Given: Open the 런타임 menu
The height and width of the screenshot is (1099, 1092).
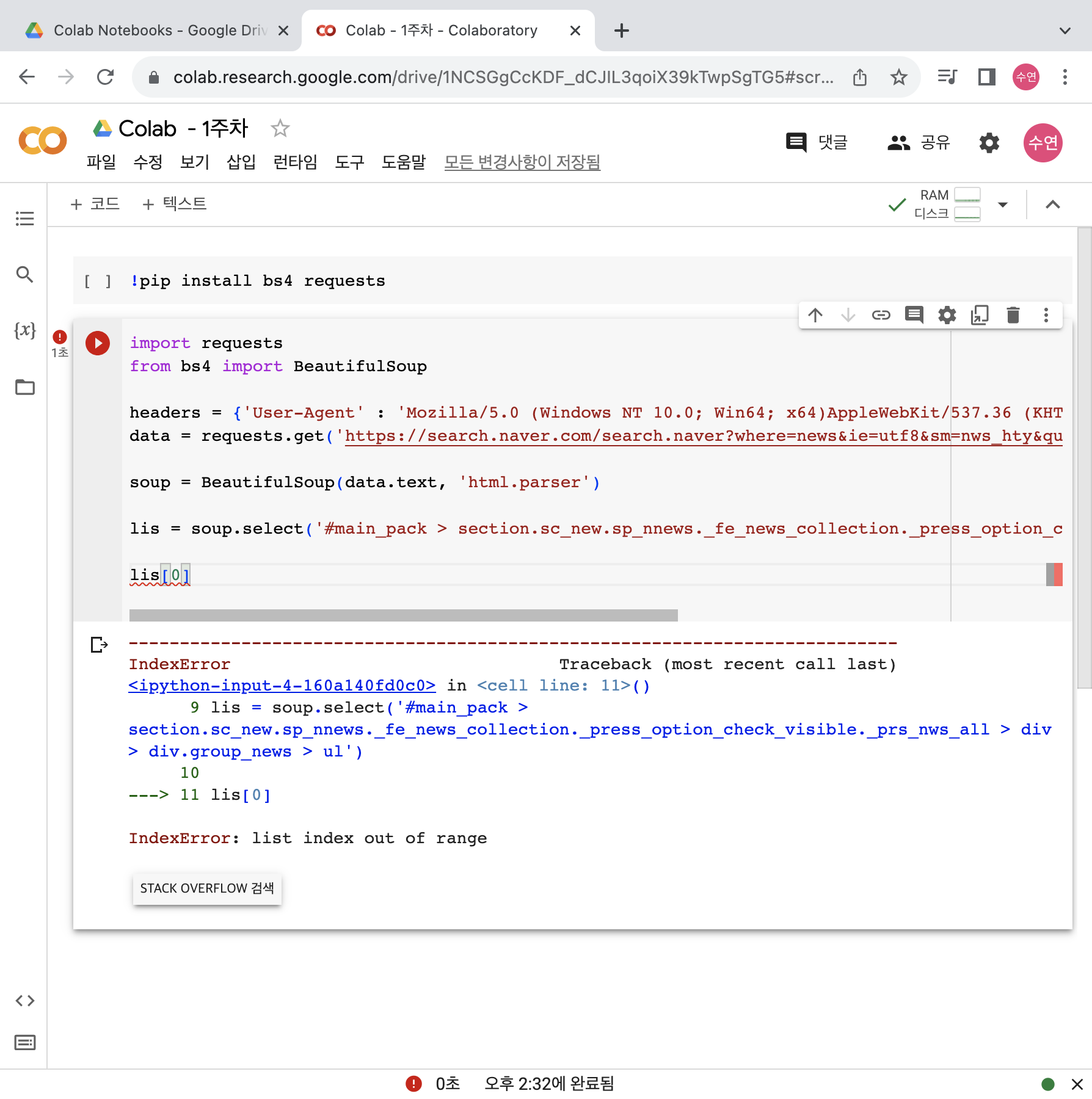Looking at the screenshot, I should point(296,162).
